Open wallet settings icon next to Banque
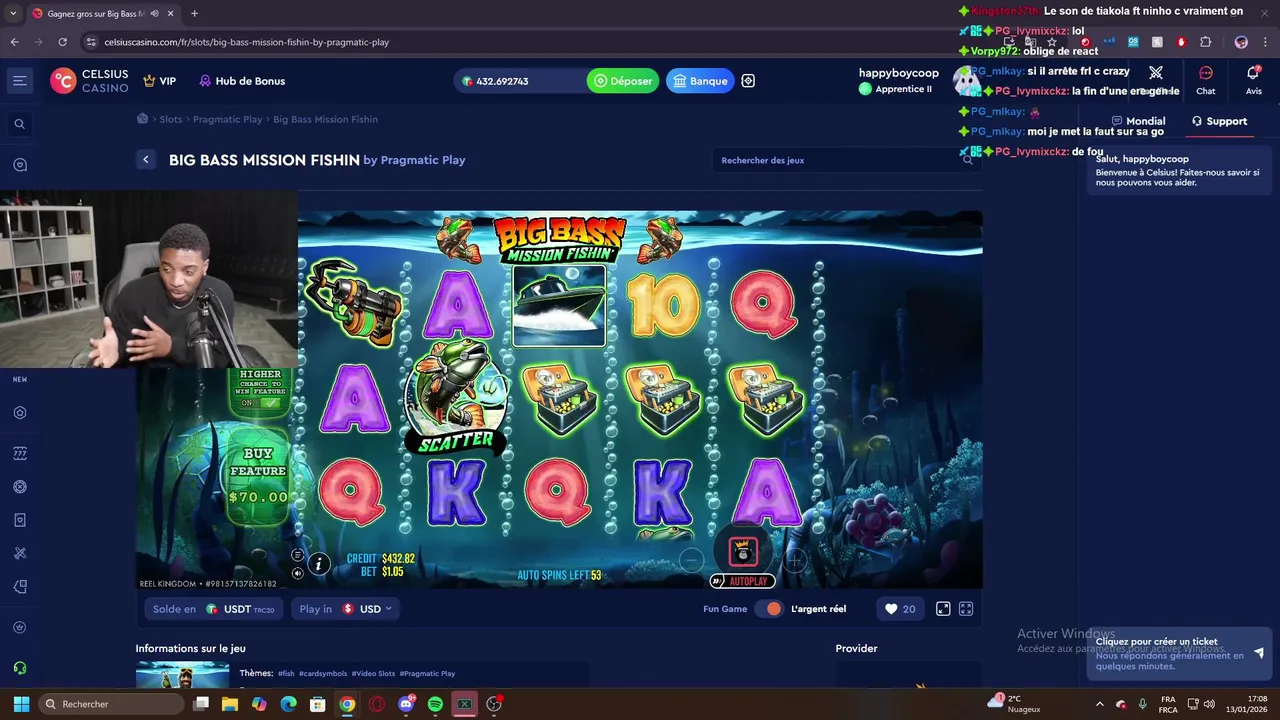Screen dimensions: 1280x720 coord(748,81)
